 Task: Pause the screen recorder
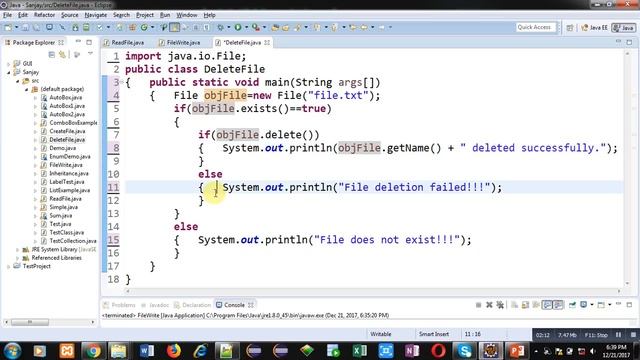coord(619,335)
